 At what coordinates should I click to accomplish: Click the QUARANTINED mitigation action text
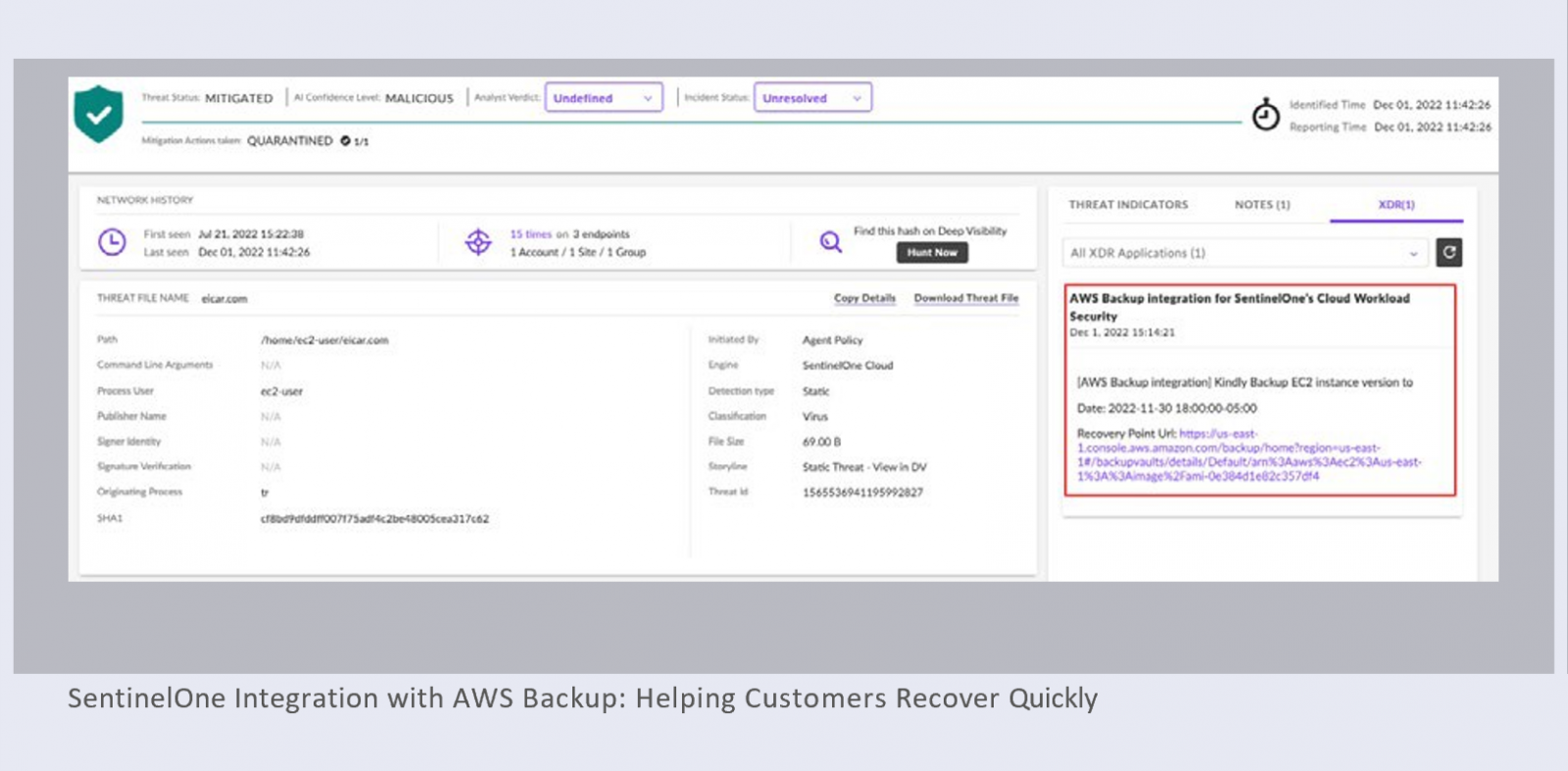coord(290,141)
